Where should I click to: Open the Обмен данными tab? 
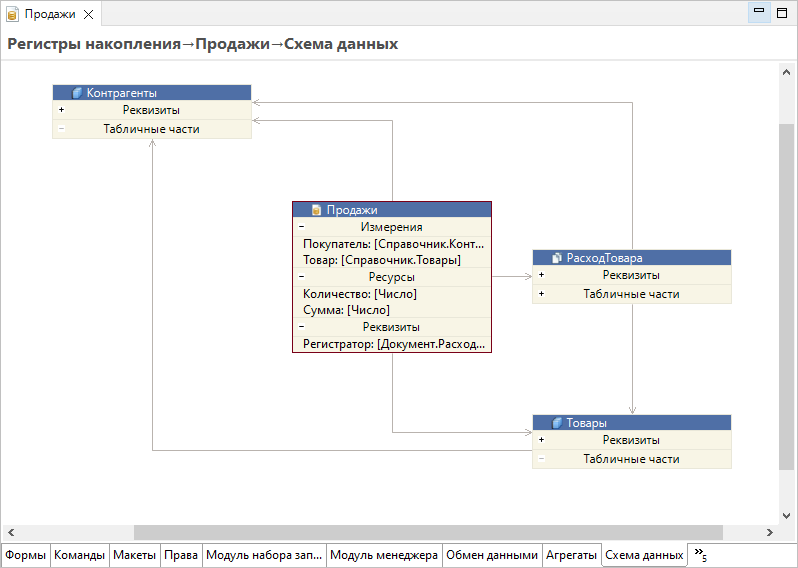[491, 555]
